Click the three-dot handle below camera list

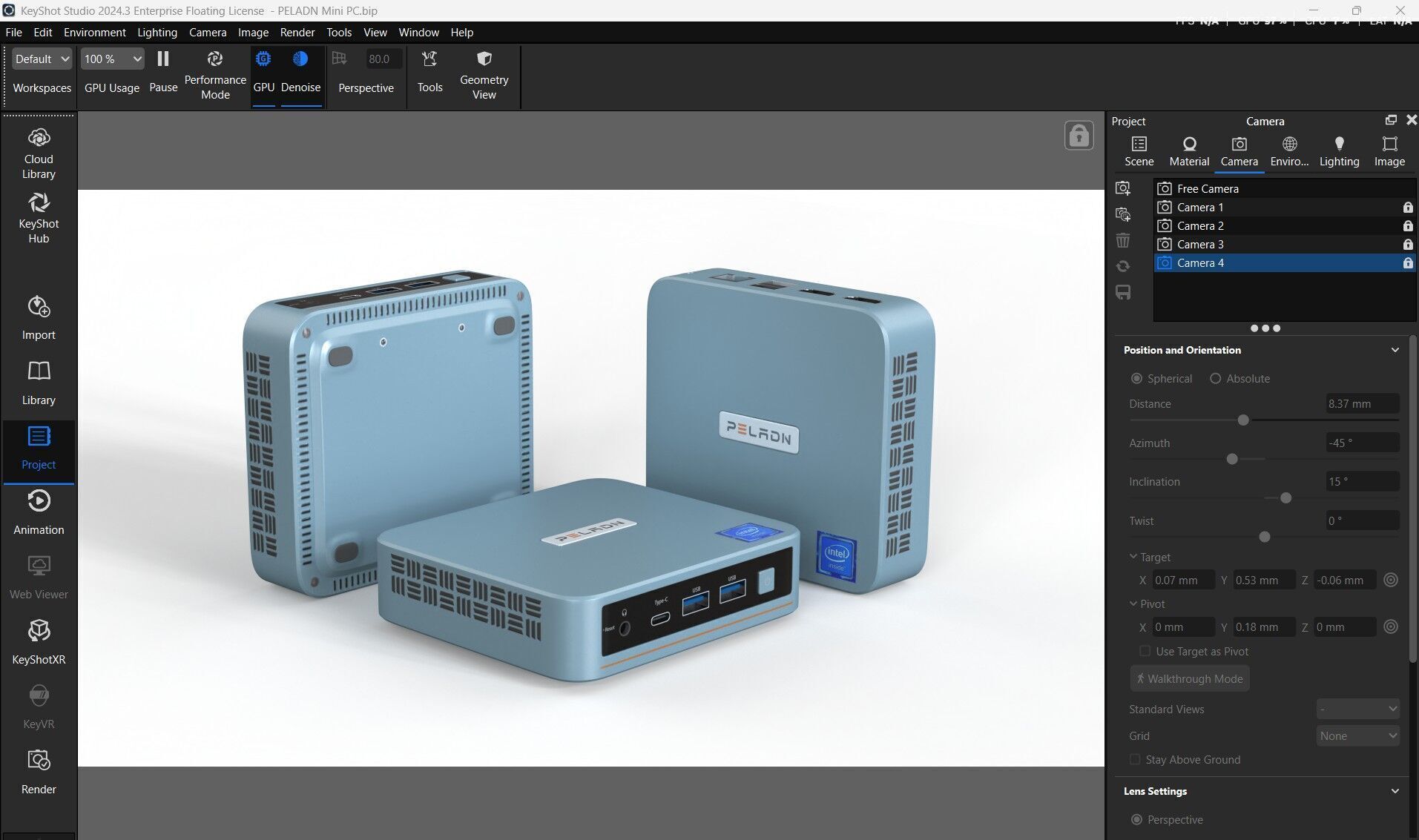pyautogui.click(x=1265, y=328)
